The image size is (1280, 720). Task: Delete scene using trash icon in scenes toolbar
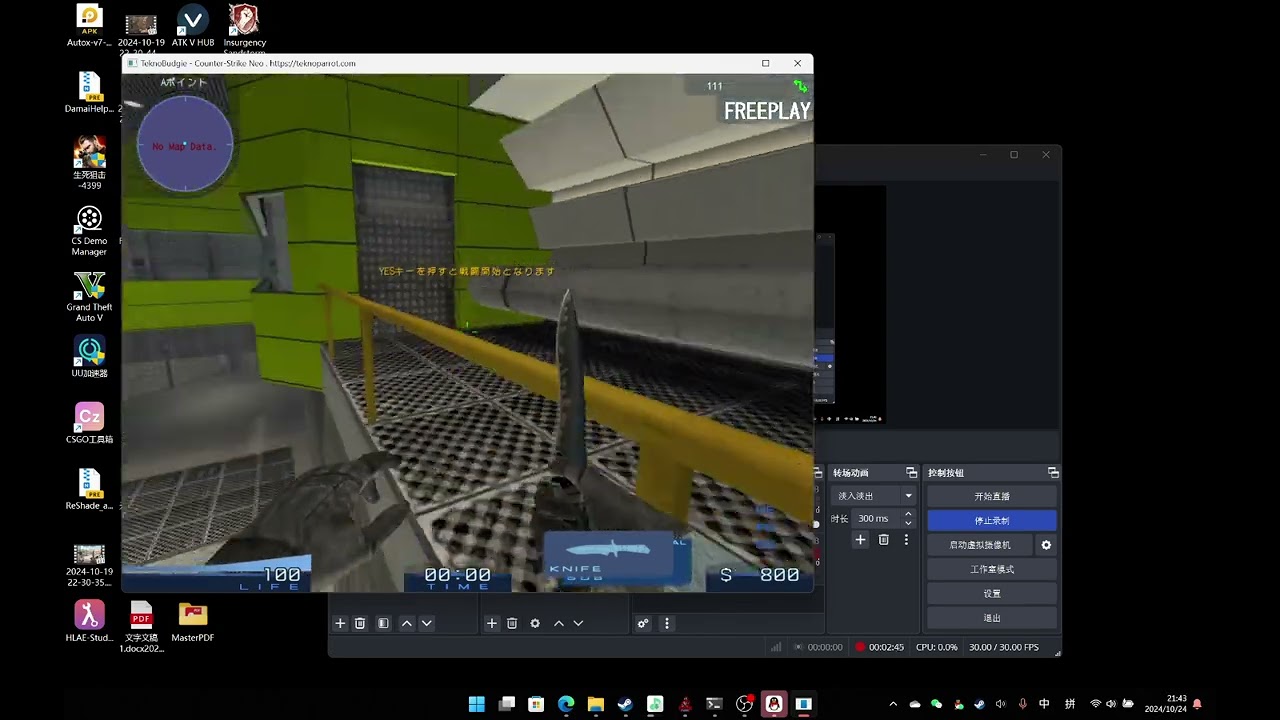[360, 623]
